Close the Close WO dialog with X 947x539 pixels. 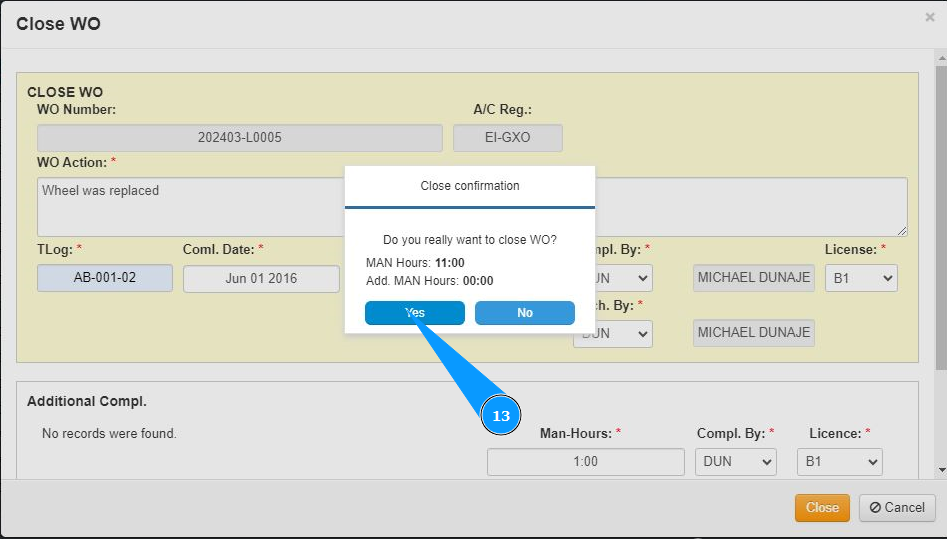pyautogui.click(x=930, y=18)
